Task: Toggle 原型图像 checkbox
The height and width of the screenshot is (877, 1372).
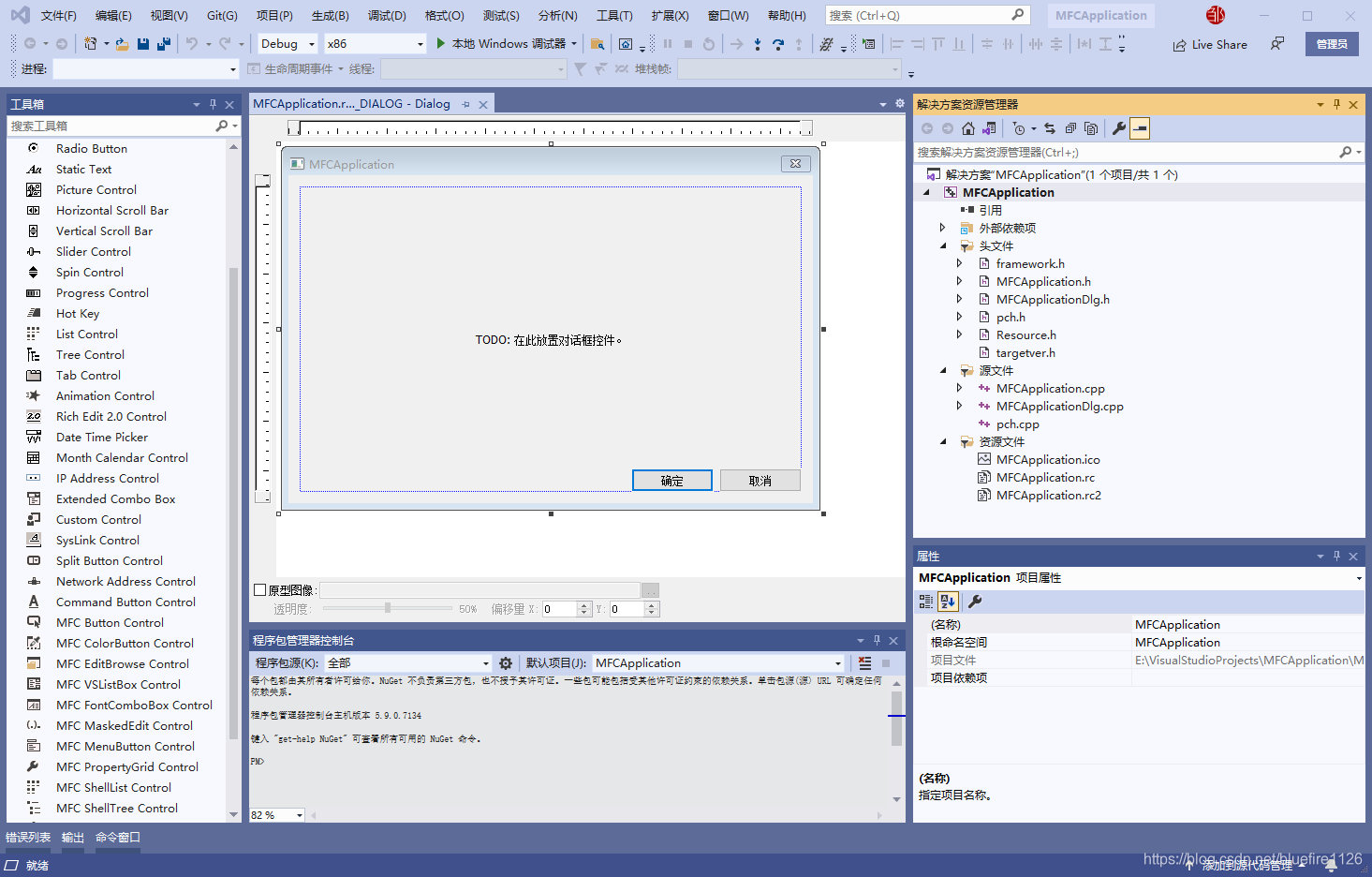Action: point(260,590)
